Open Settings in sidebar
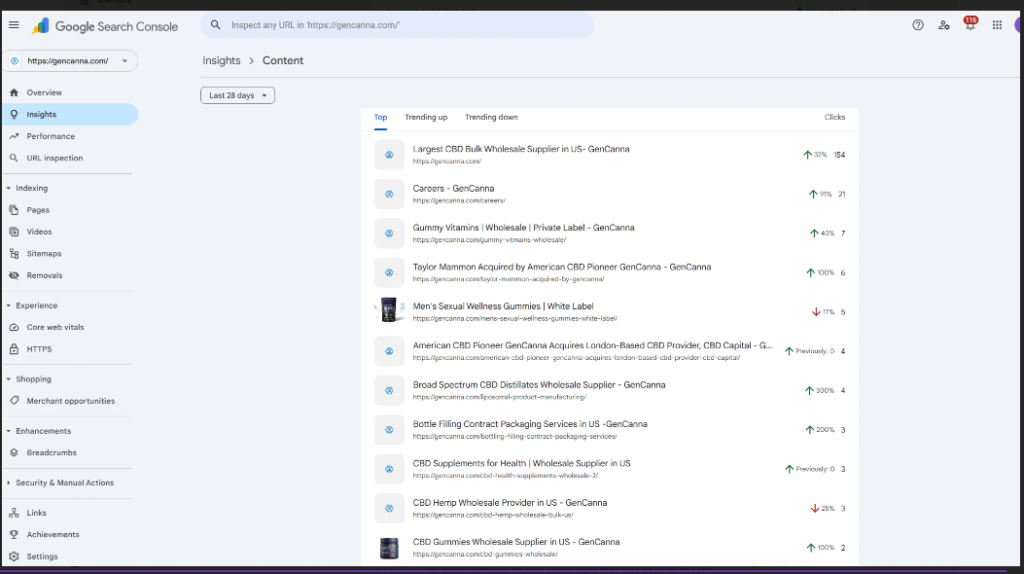 click(x=42, y=556)
